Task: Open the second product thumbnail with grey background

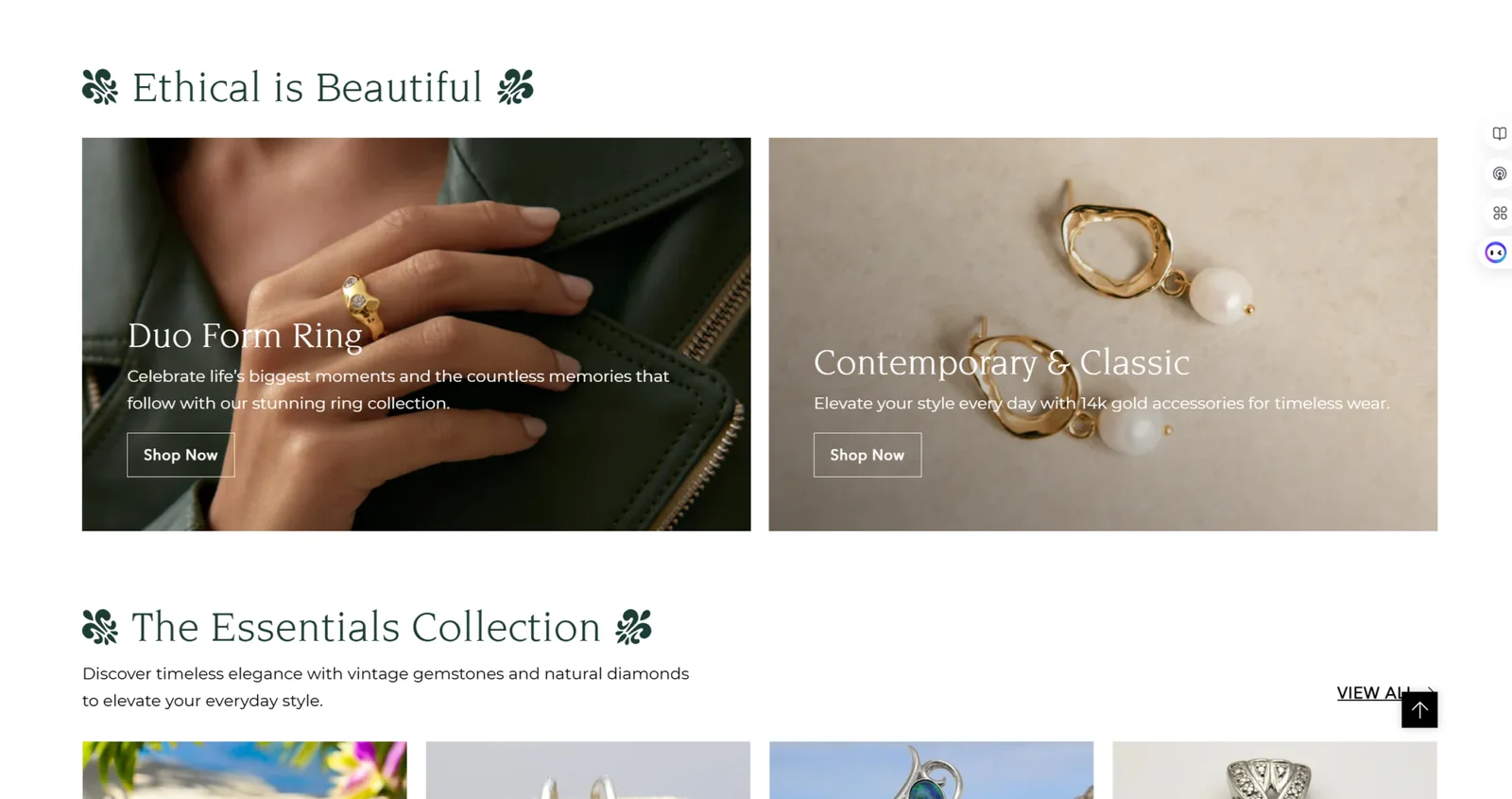Action: 588,770
